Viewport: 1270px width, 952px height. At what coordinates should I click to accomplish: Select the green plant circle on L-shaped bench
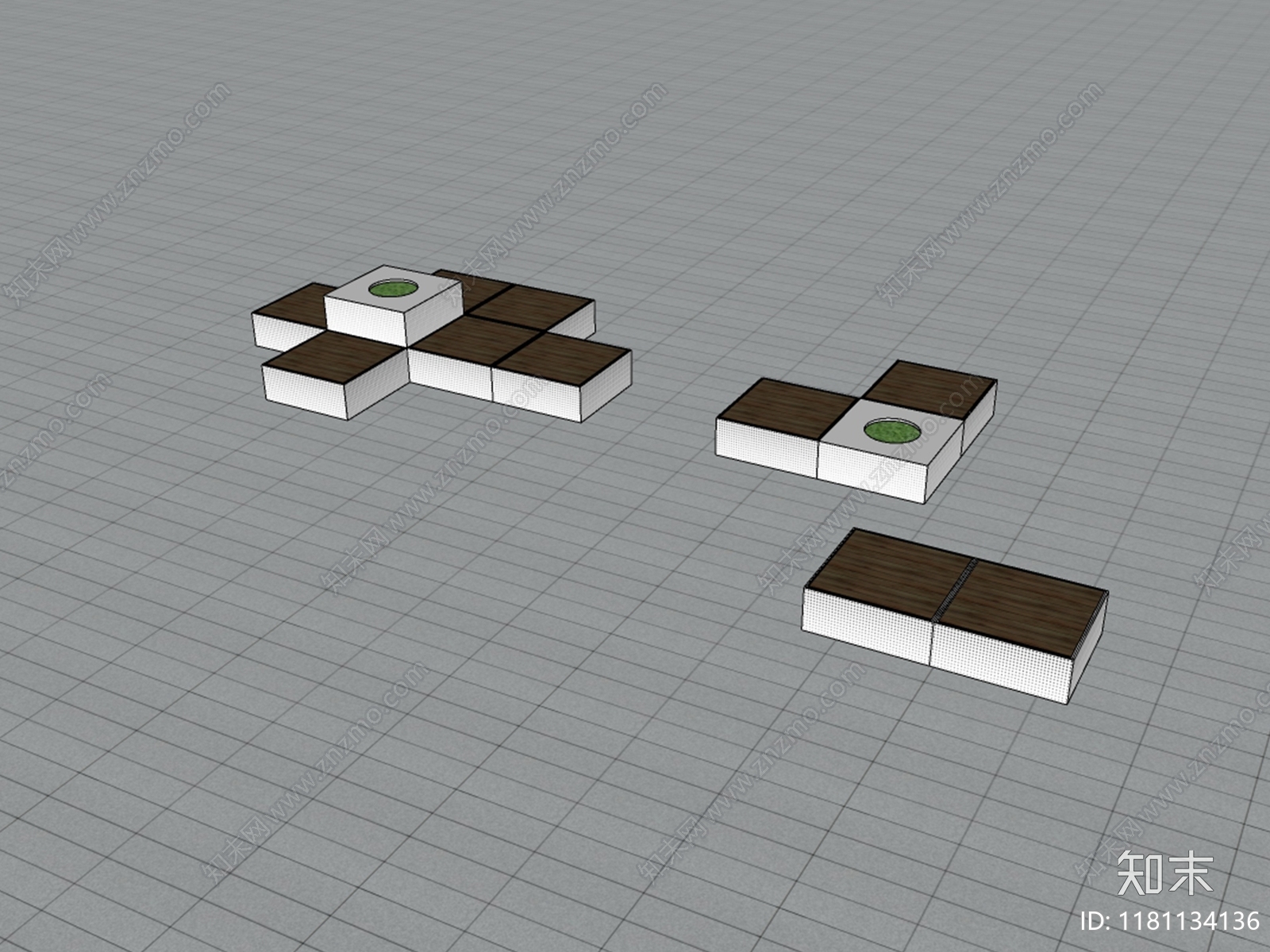pyautogui.click(x=893, y=431)
